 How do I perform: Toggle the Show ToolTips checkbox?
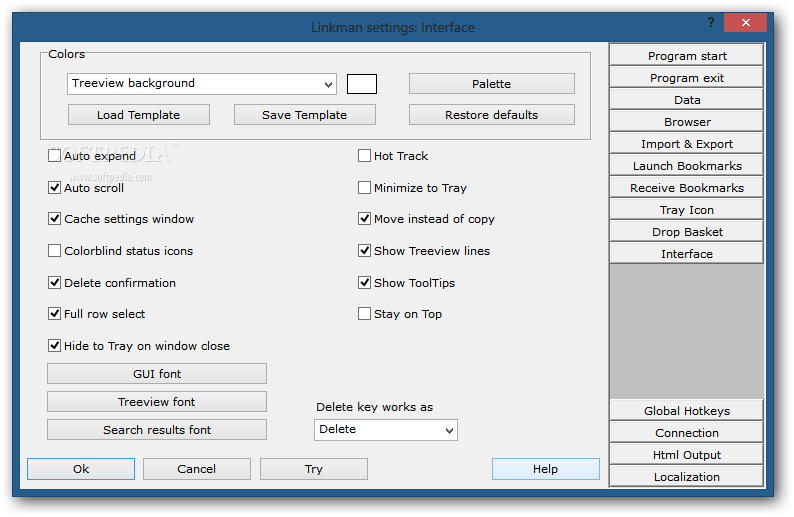point(364,283)
